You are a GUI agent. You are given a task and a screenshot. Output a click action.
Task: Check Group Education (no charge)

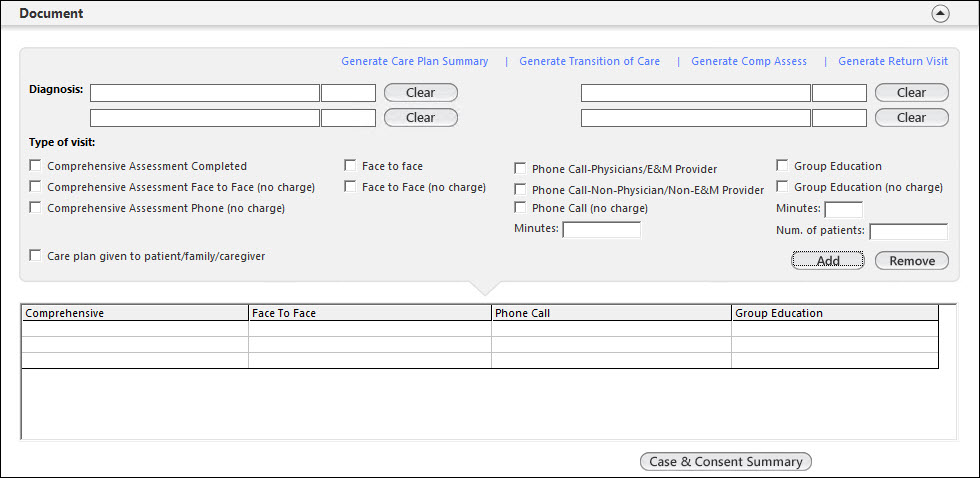[782, 187]
